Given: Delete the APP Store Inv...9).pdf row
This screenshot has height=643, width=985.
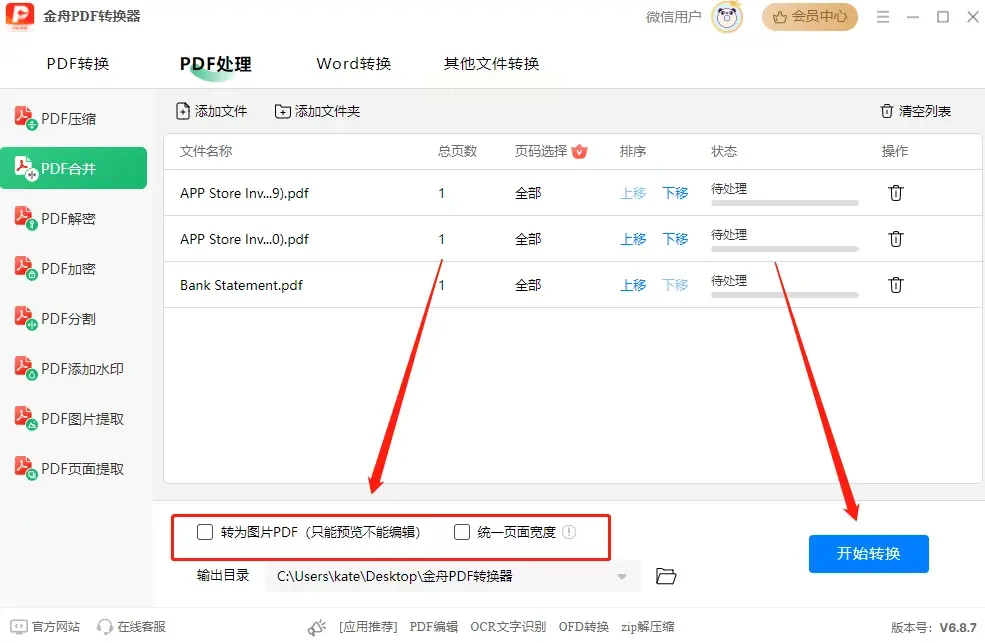Looking at the screenshot, I should 896,193.
